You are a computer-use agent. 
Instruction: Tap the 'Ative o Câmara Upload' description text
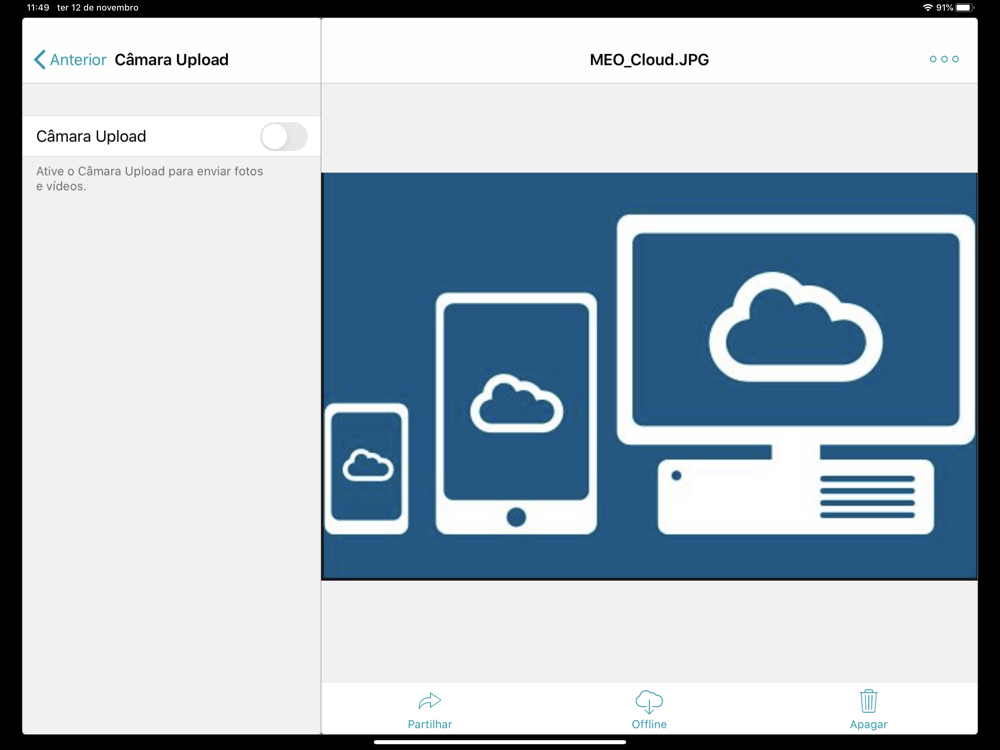click(149, 179)
